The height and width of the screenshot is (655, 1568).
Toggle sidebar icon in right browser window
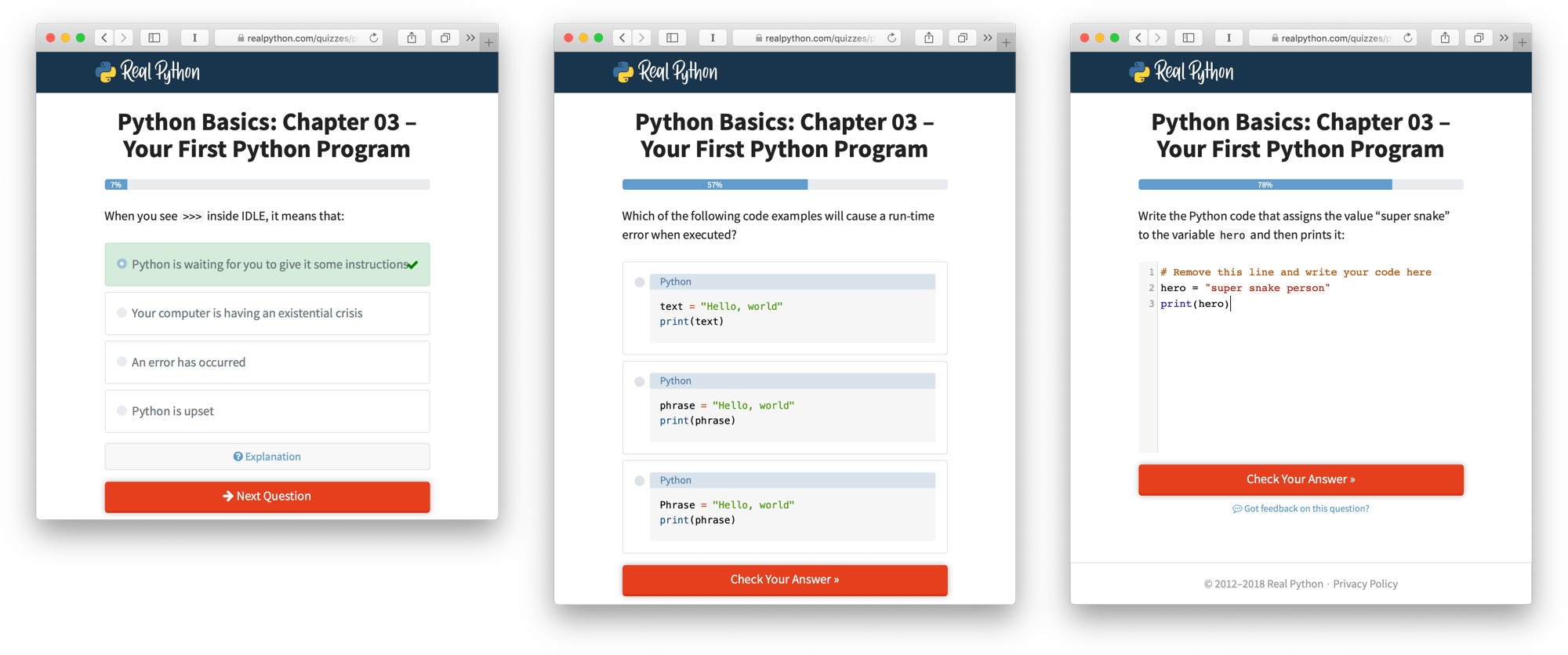click(x=1189, y=38)
